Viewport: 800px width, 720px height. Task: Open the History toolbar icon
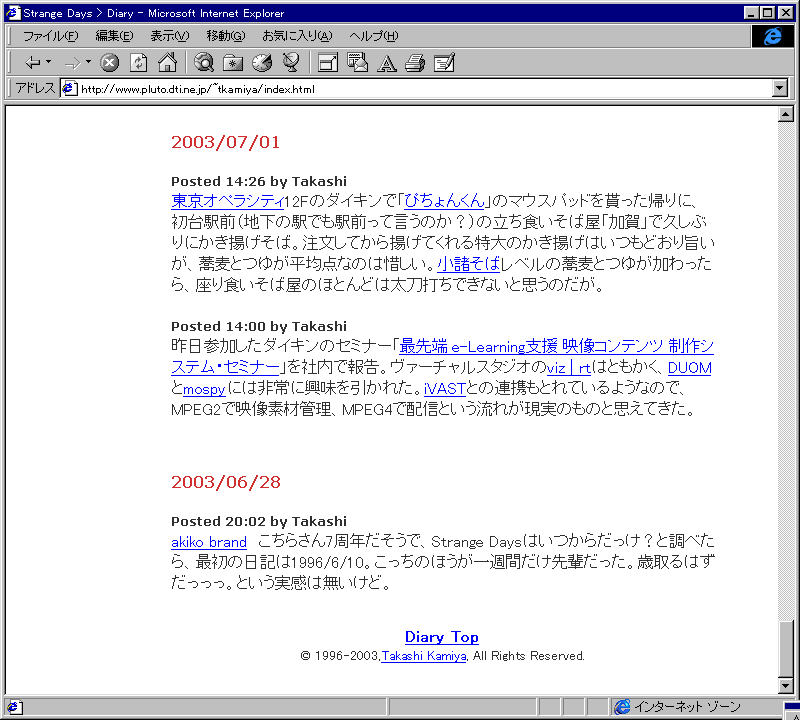pos(262,63)
